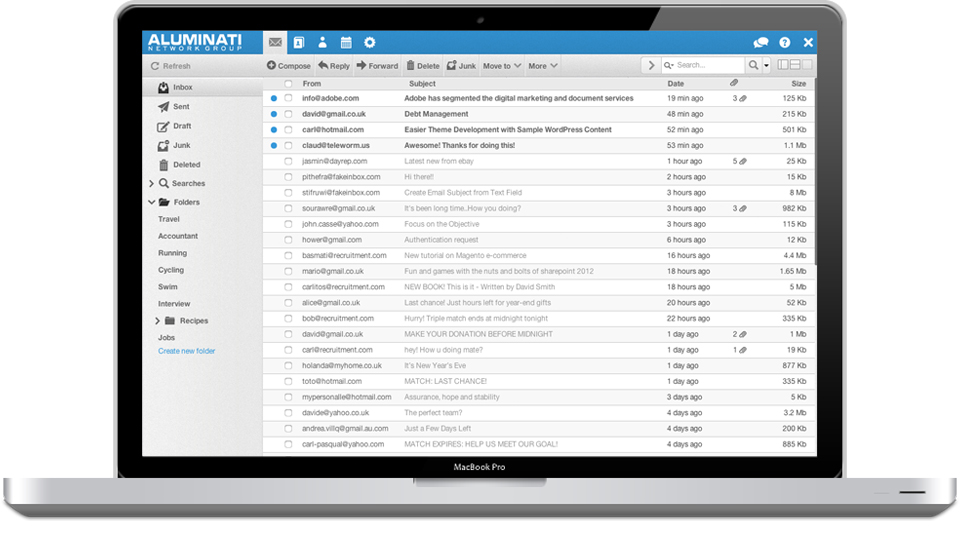Focus the Search input field
The height and width of the screenshot is (533, 960).
[708, 66]
